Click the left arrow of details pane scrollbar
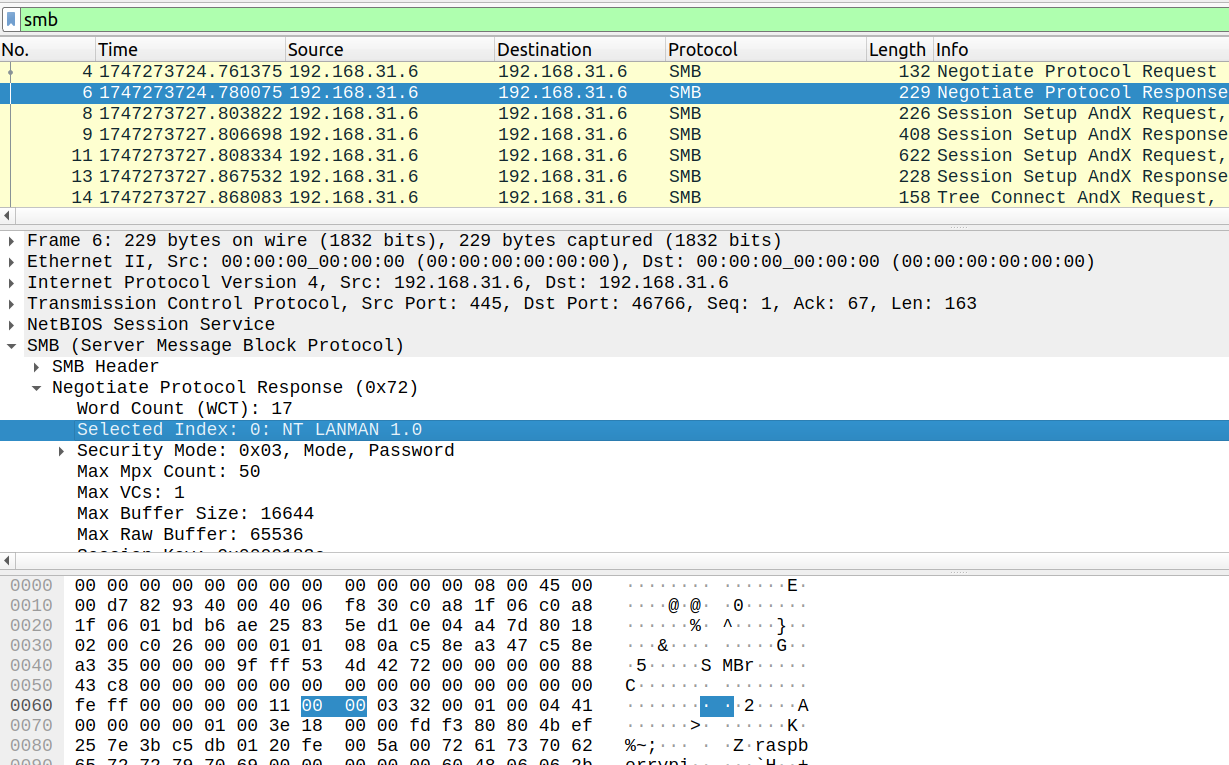This screenshot has width=1229, height=765. coord(8,560)
